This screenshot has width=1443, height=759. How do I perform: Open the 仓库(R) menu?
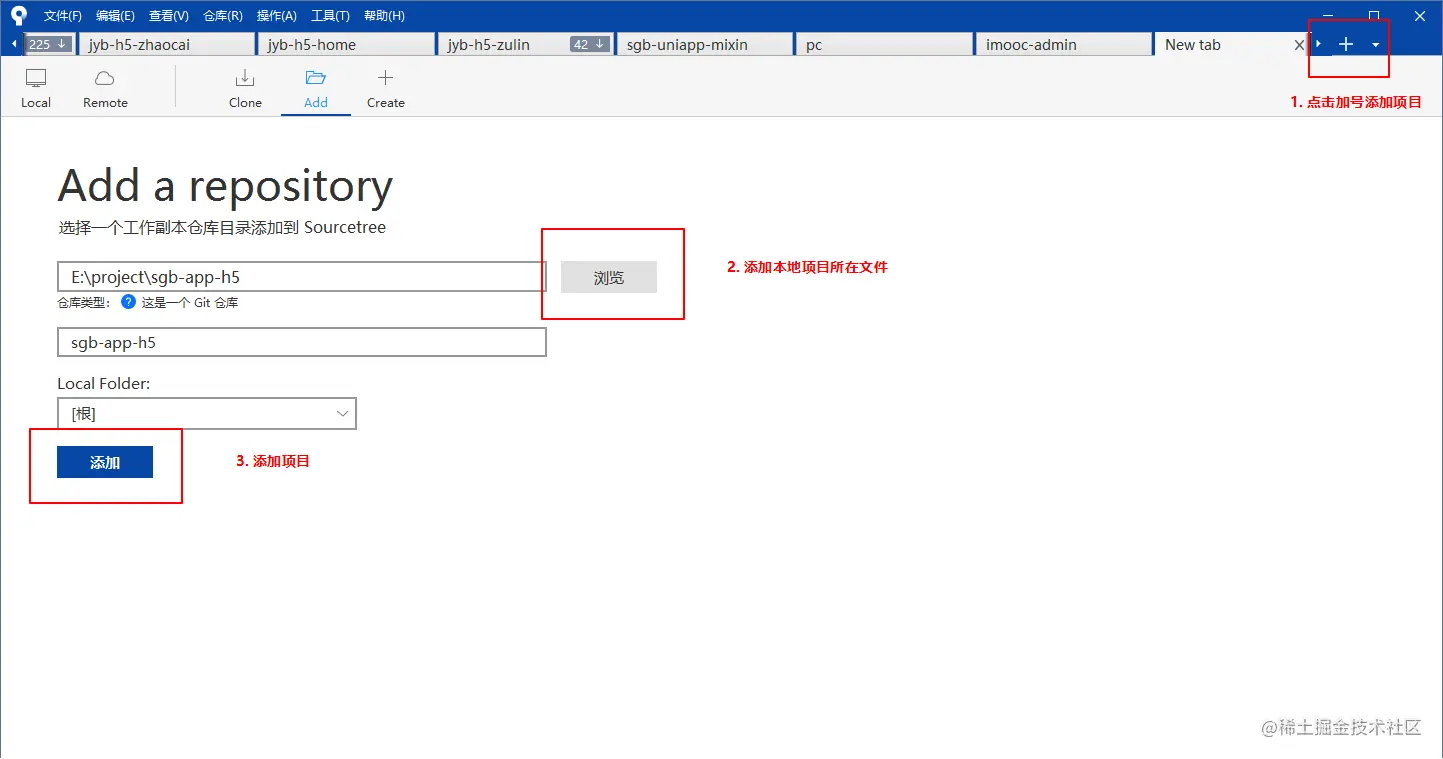[223, 16]
